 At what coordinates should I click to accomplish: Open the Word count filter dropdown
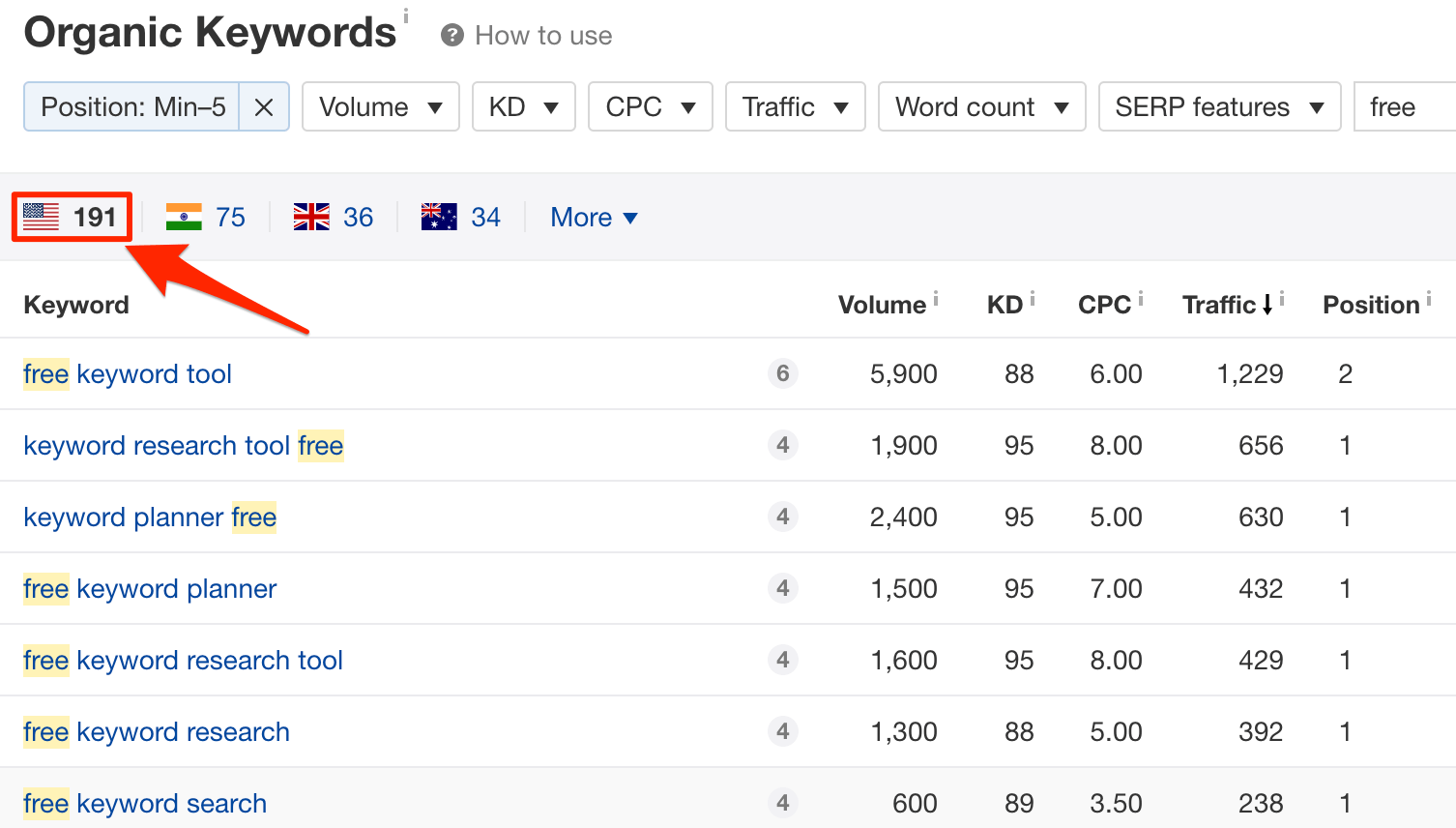coord(980,106)
